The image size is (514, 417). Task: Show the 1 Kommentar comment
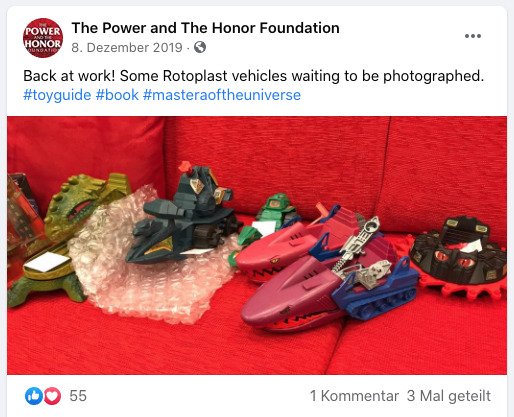[354, 396]
